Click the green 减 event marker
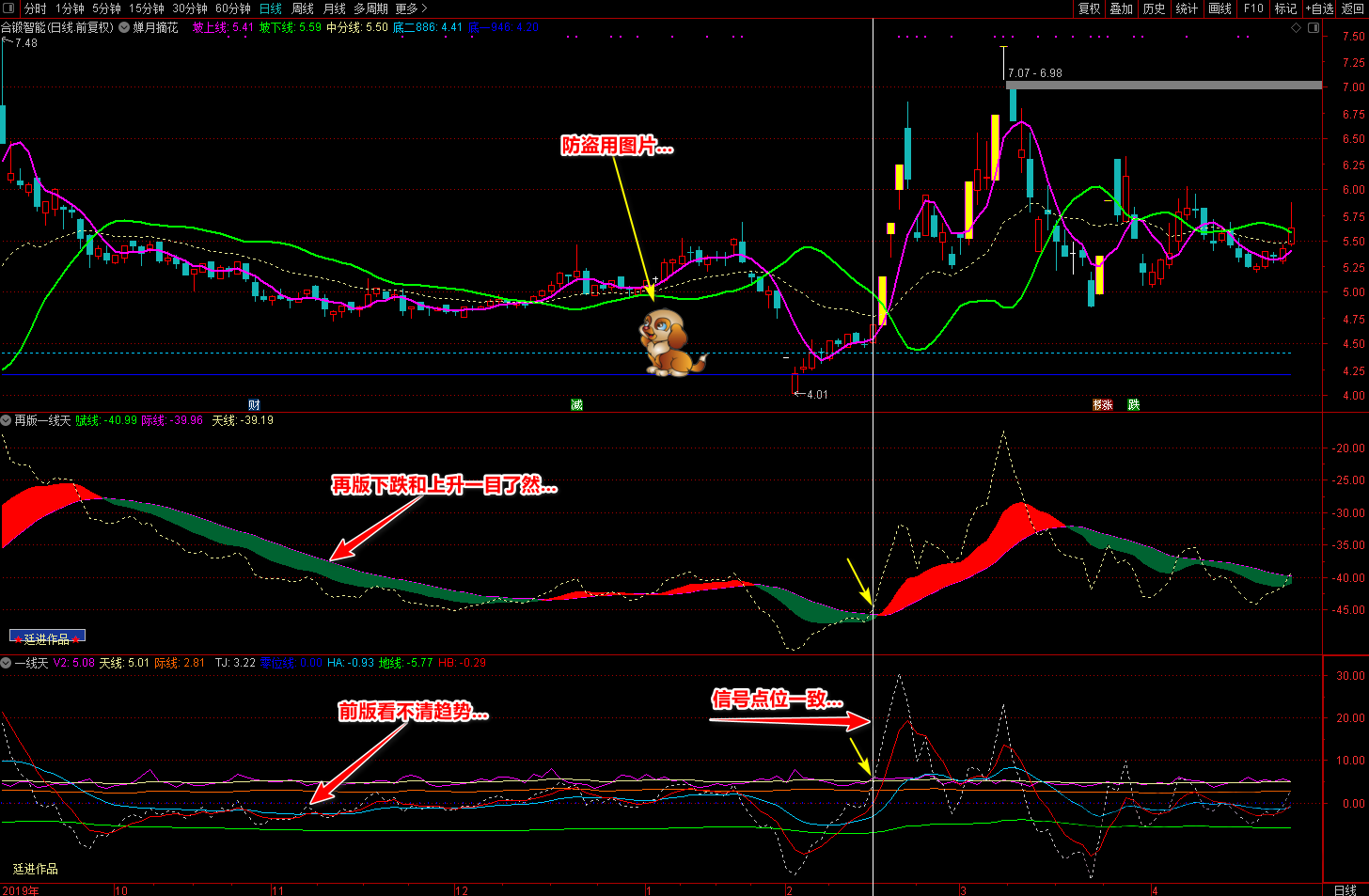This screenshot has width=1369, height=896. [576, 404]
